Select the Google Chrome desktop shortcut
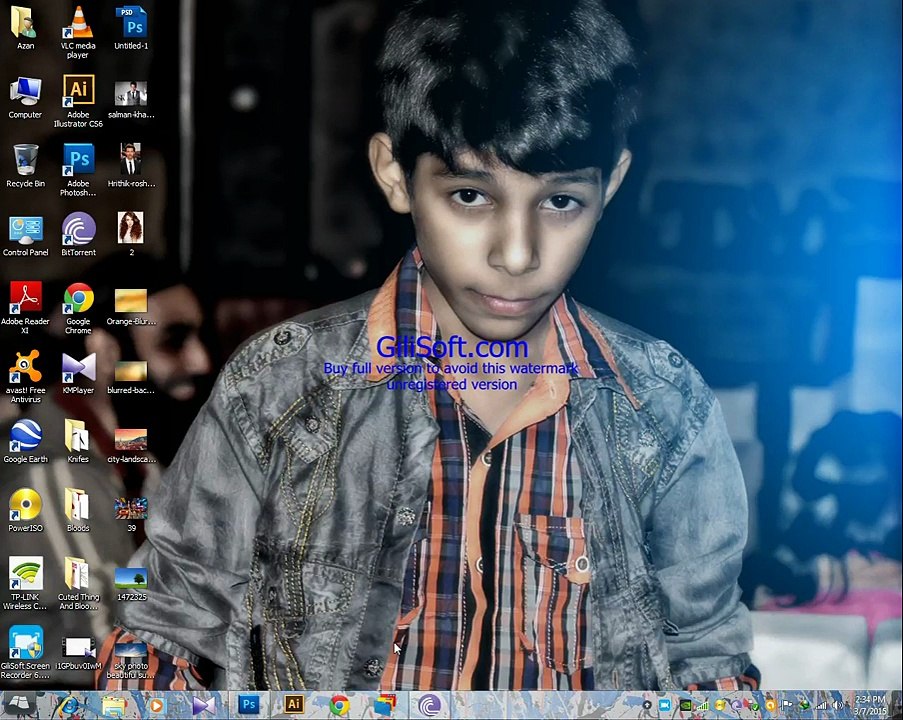 tap(78, 308)
